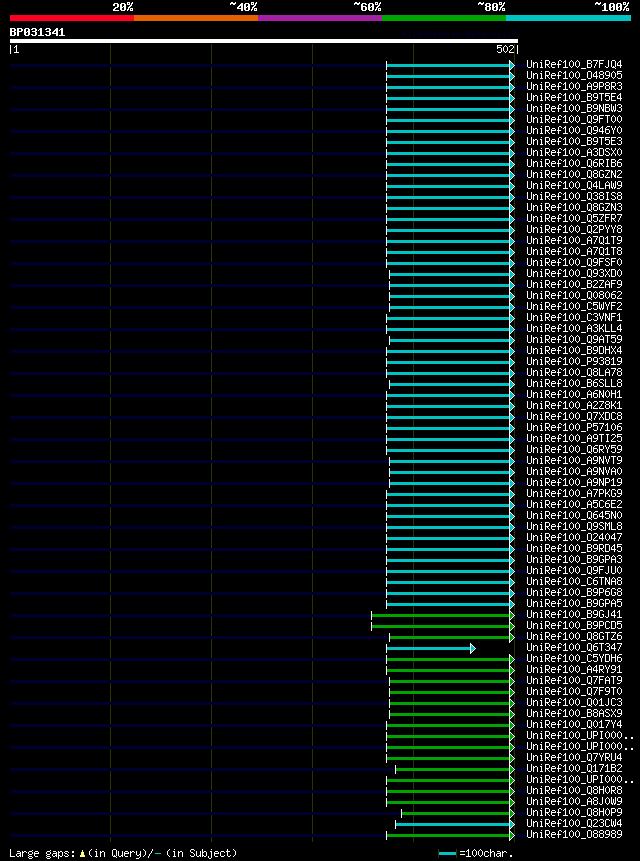Open UniRef100_A3DSX0 hit
The image size is (640, 861).
[574, 153]
